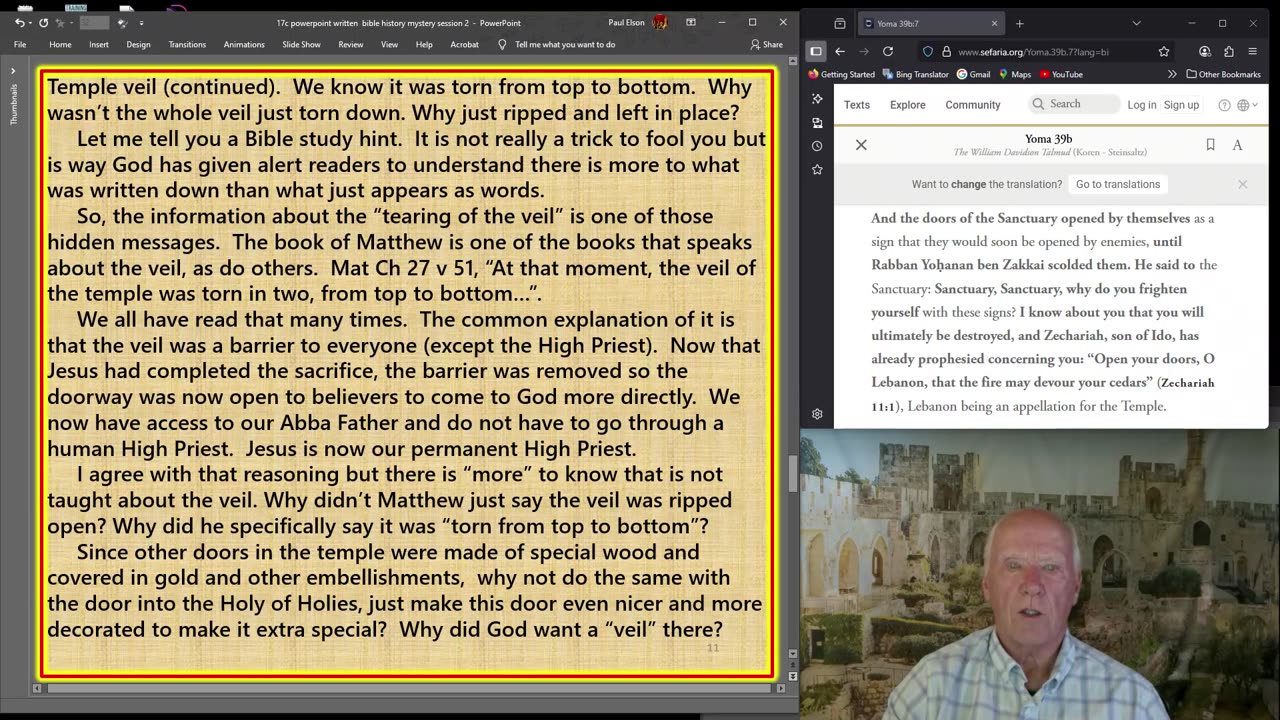Open the Transitions ribbon tab
The image size is (1280, 720).
pyautogui.click(x=187, y=44)
